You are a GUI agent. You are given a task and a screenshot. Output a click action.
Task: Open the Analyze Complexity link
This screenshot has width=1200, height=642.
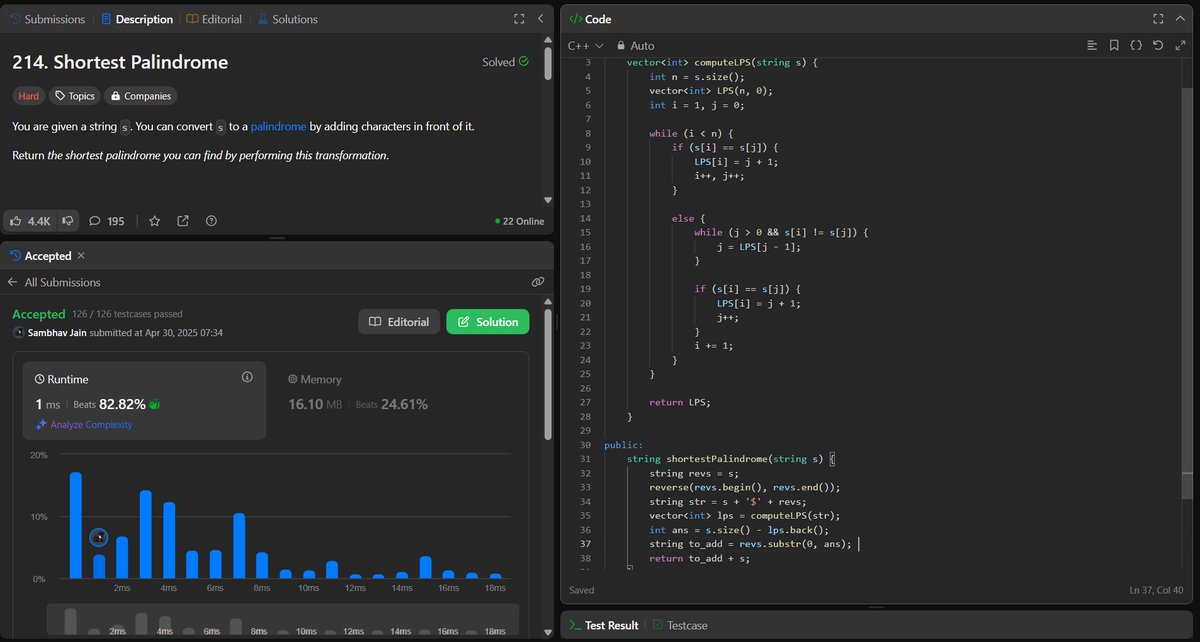84,424
